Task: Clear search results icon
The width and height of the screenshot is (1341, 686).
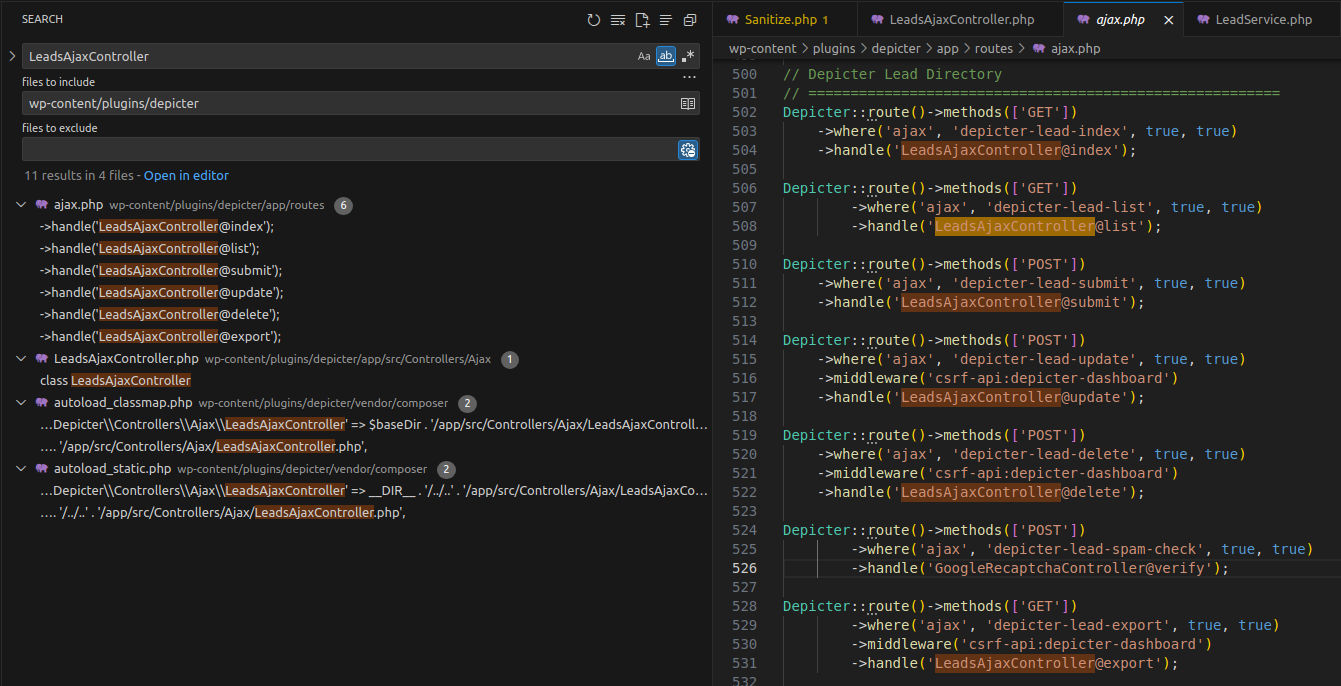Action: tap(618, 20)
